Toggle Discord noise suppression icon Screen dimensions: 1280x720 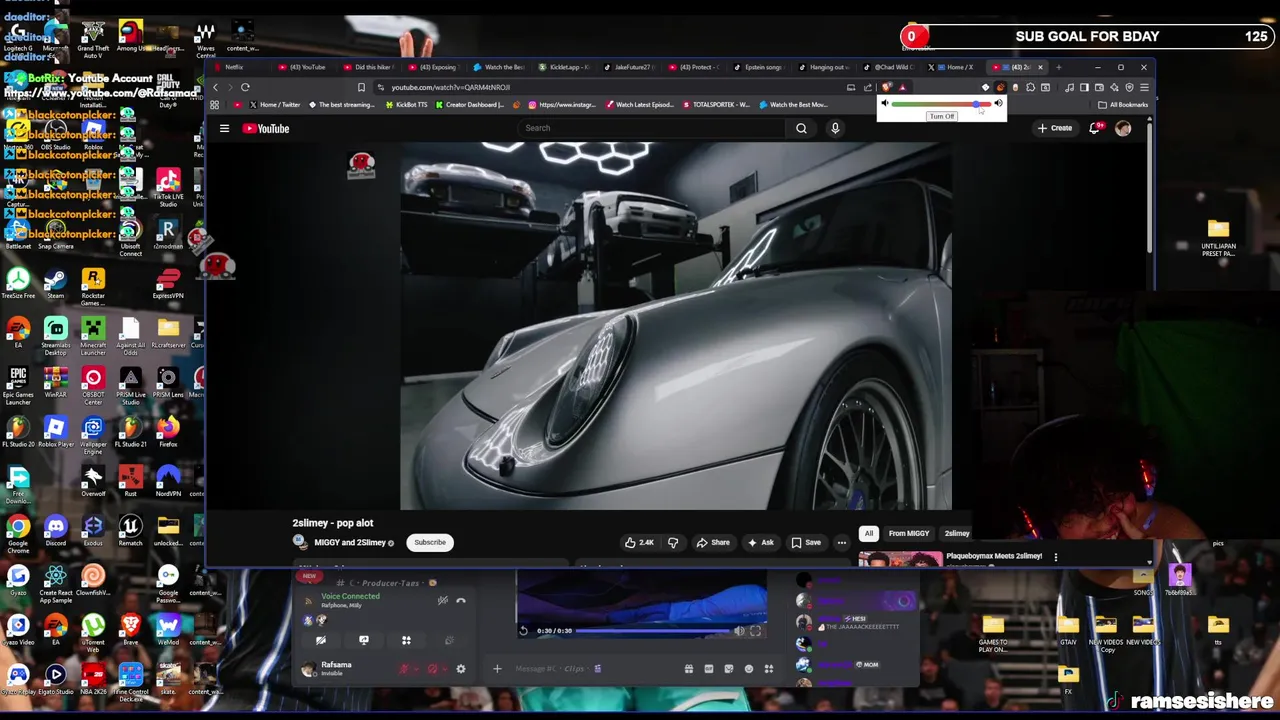442,600
